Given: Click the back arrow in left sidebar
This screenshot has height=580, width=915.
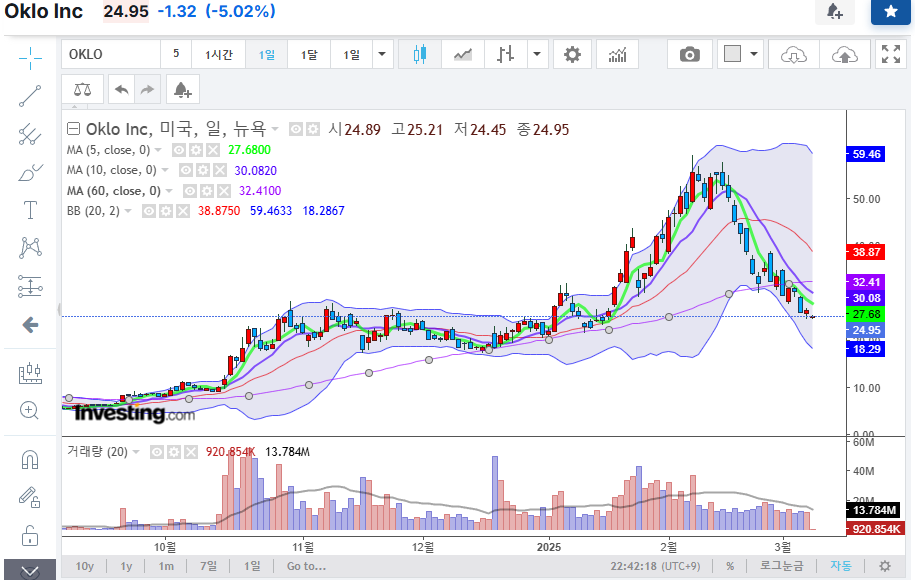Looking at the screenshot, I should 30,325.
